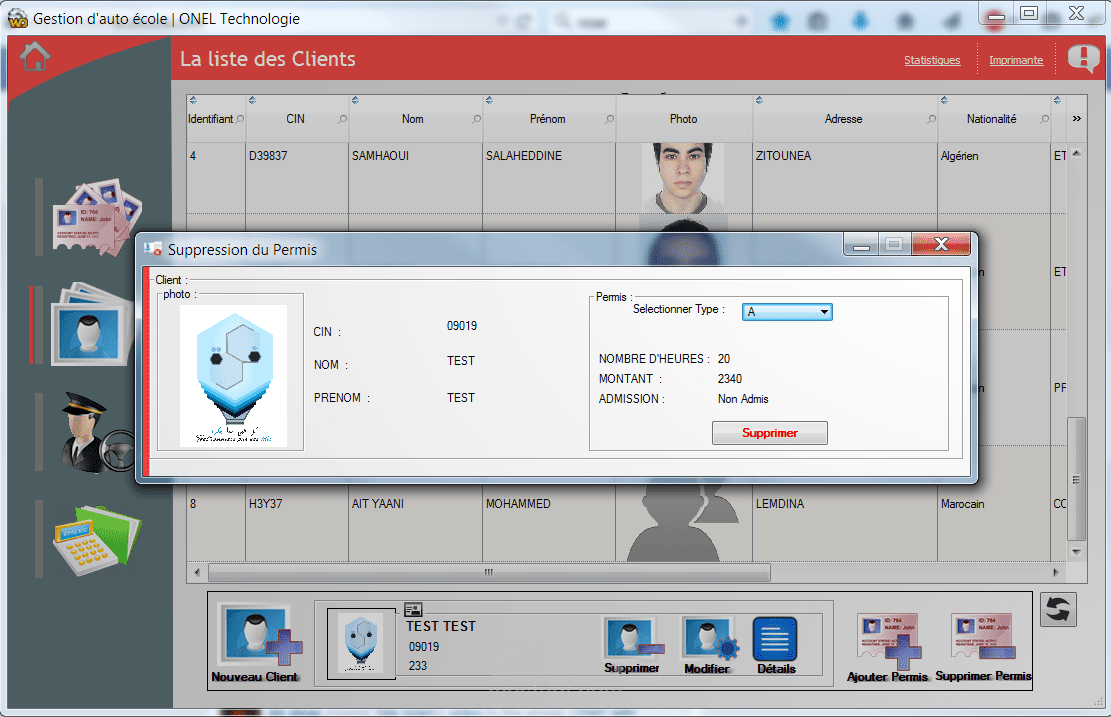Open the permits cards sidebar icon
Screen dimensions: 1111x717
coord(96,217)
